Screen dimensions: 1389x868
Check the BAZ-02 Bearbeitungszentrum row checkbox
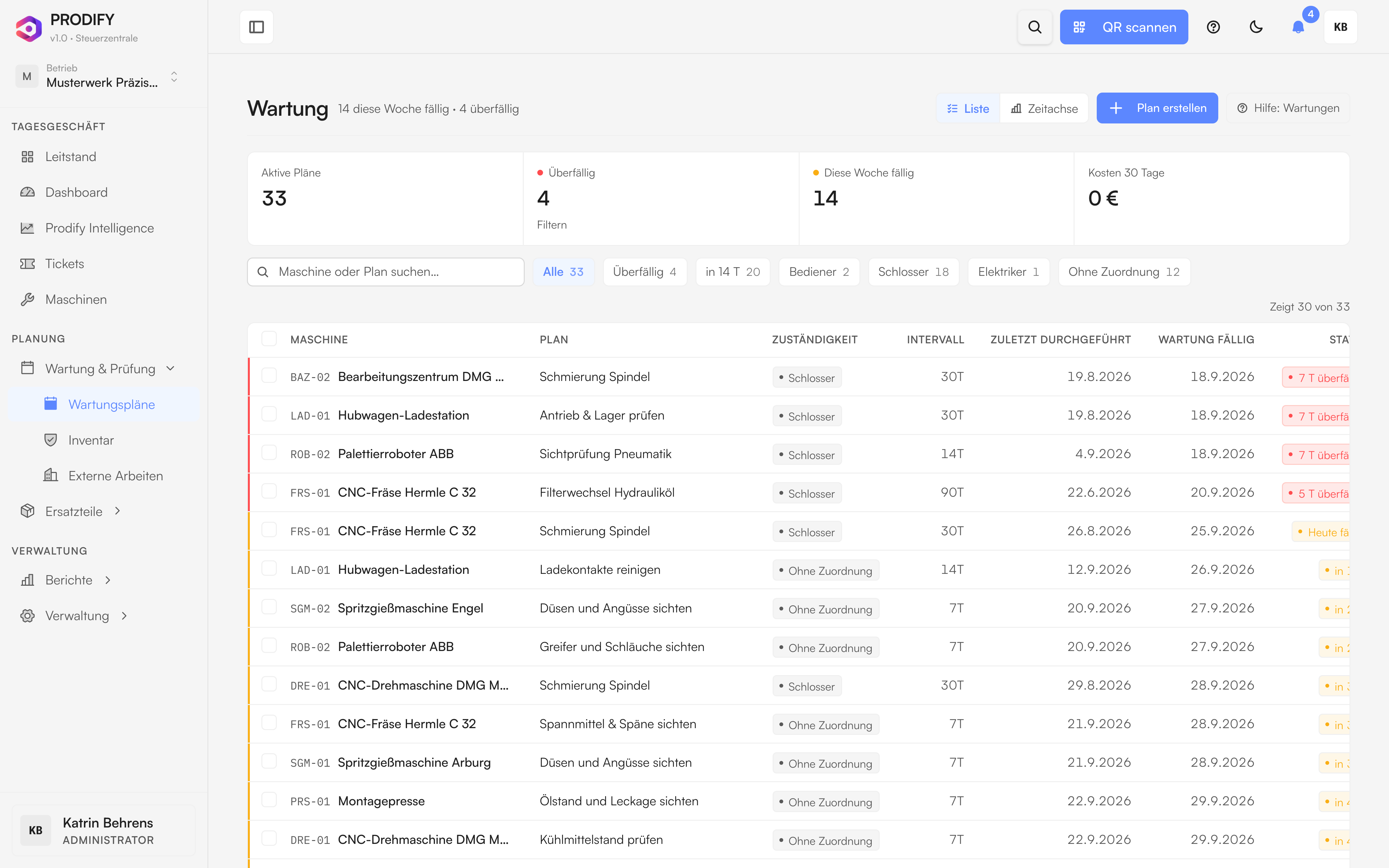(268, 376)
